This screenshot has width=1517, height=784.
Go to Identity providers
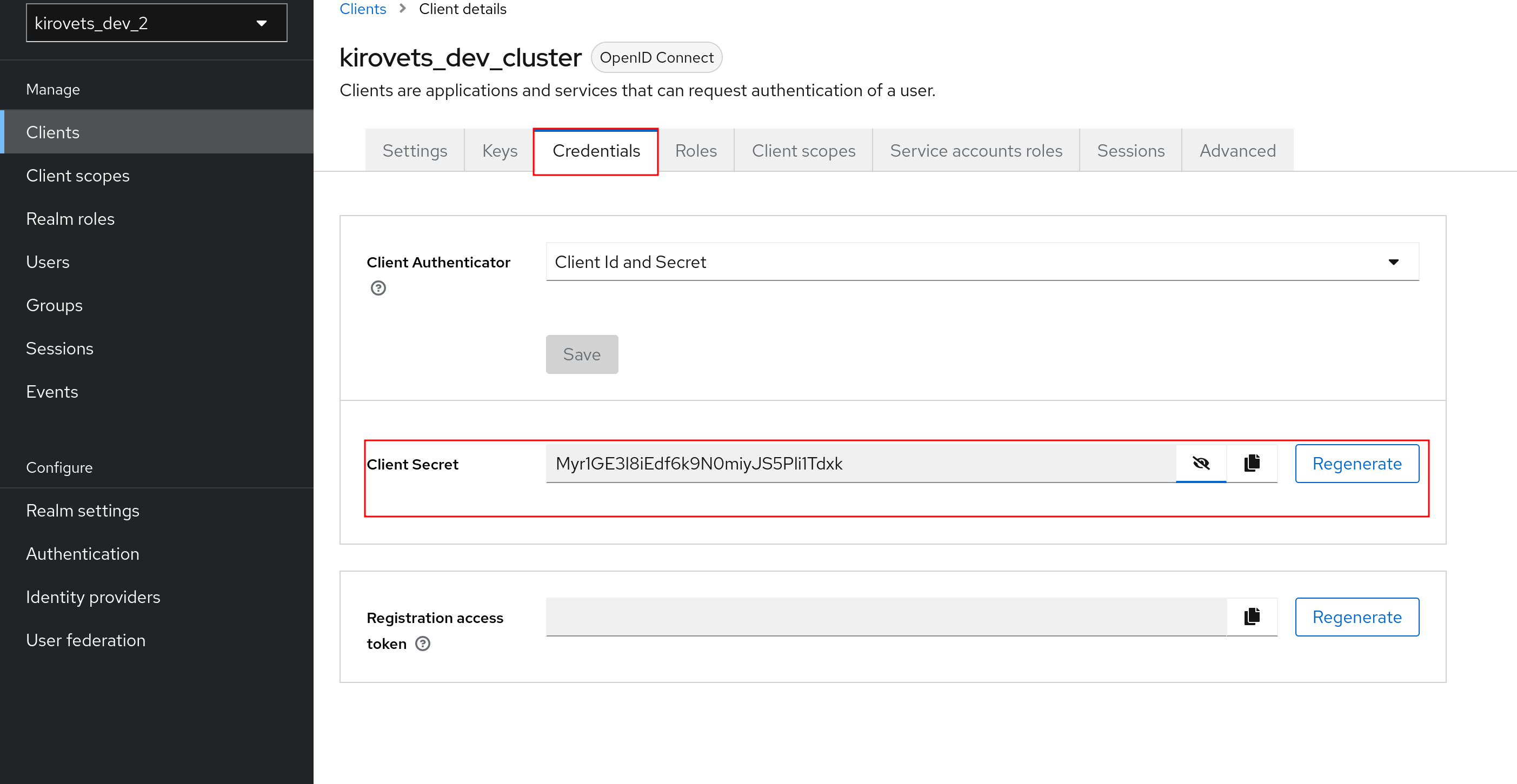click(93, 597)
